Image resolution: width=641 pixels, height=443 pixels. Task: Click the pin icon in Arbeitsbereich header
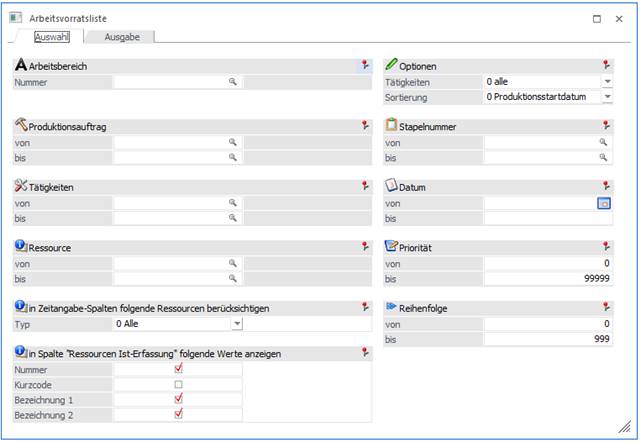(365, 65)
